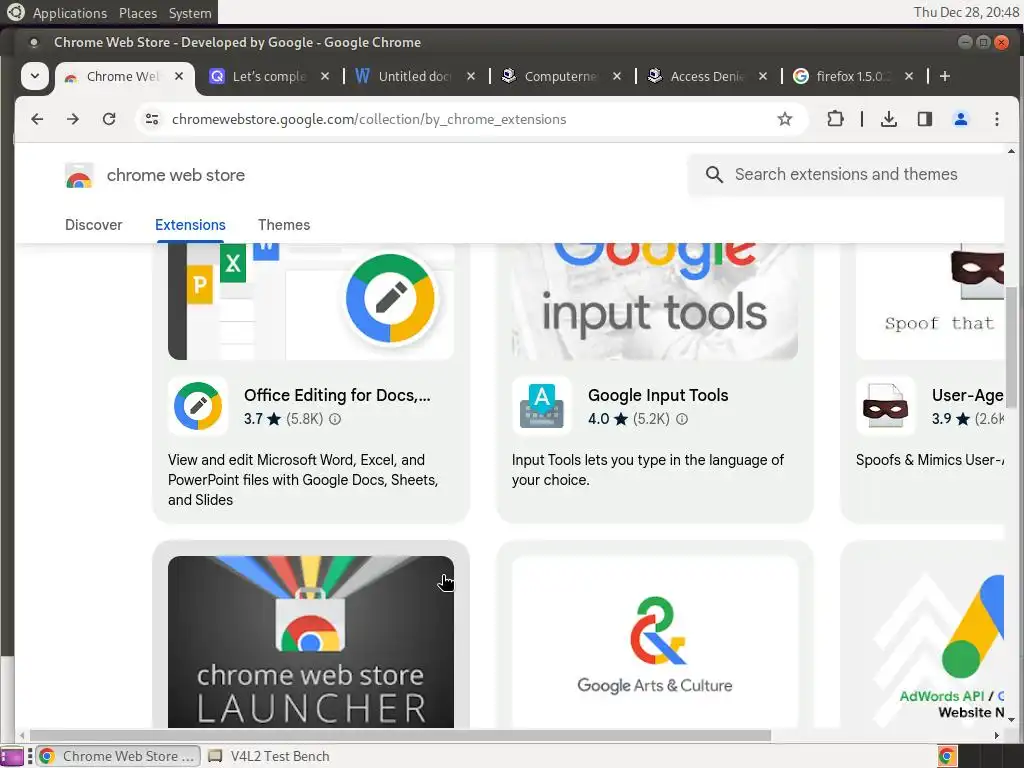The height and width of the screenshot is (768, 1024).
Task: Reload the Chrome Web Store page
Action: point(109,119)
